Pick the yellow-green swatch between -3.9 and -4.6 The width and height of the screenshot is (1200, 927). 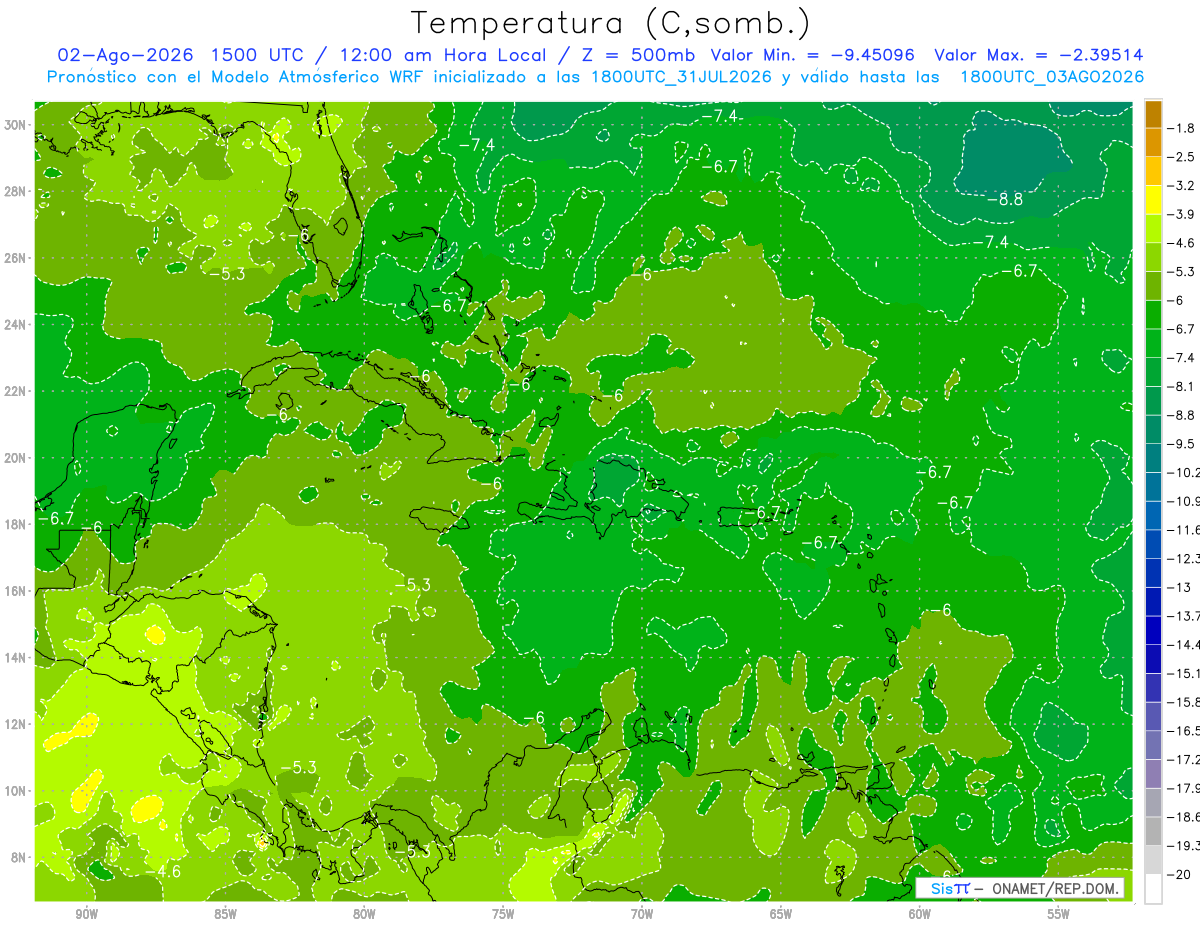tap(1153, 228)
